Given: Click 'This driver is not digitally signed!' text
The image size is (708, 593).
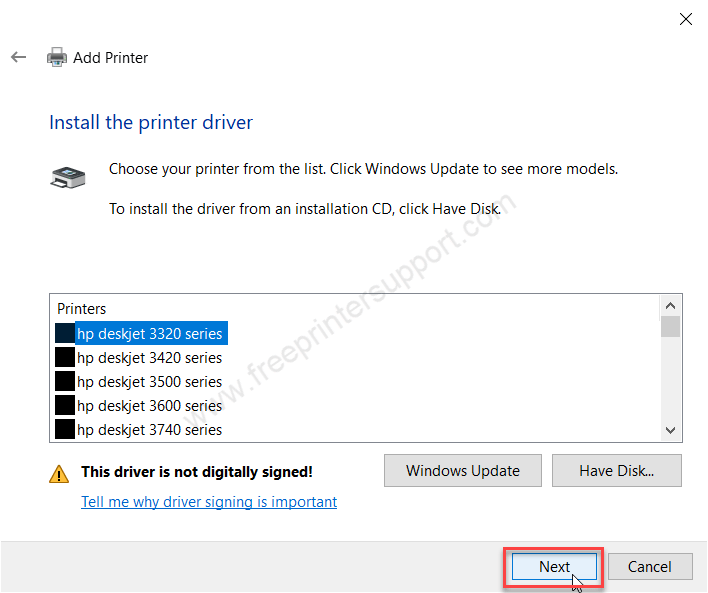Looking at the screenshot, I should click(x=197, y=472).
